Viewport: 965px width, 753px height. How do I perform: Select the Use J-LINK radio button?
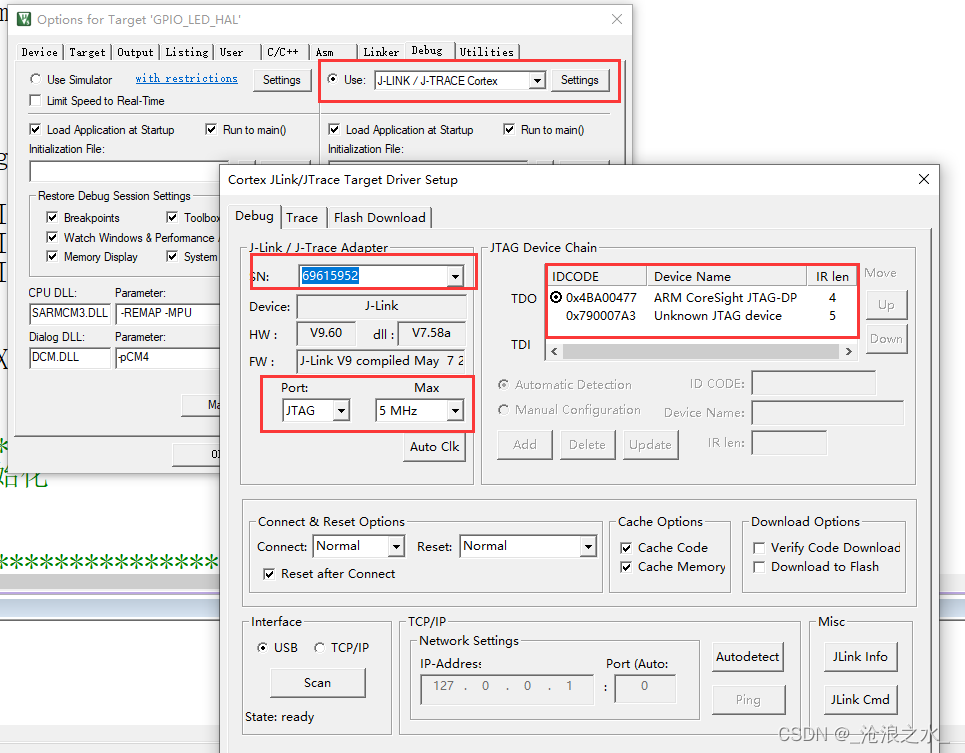click(332, 79)
